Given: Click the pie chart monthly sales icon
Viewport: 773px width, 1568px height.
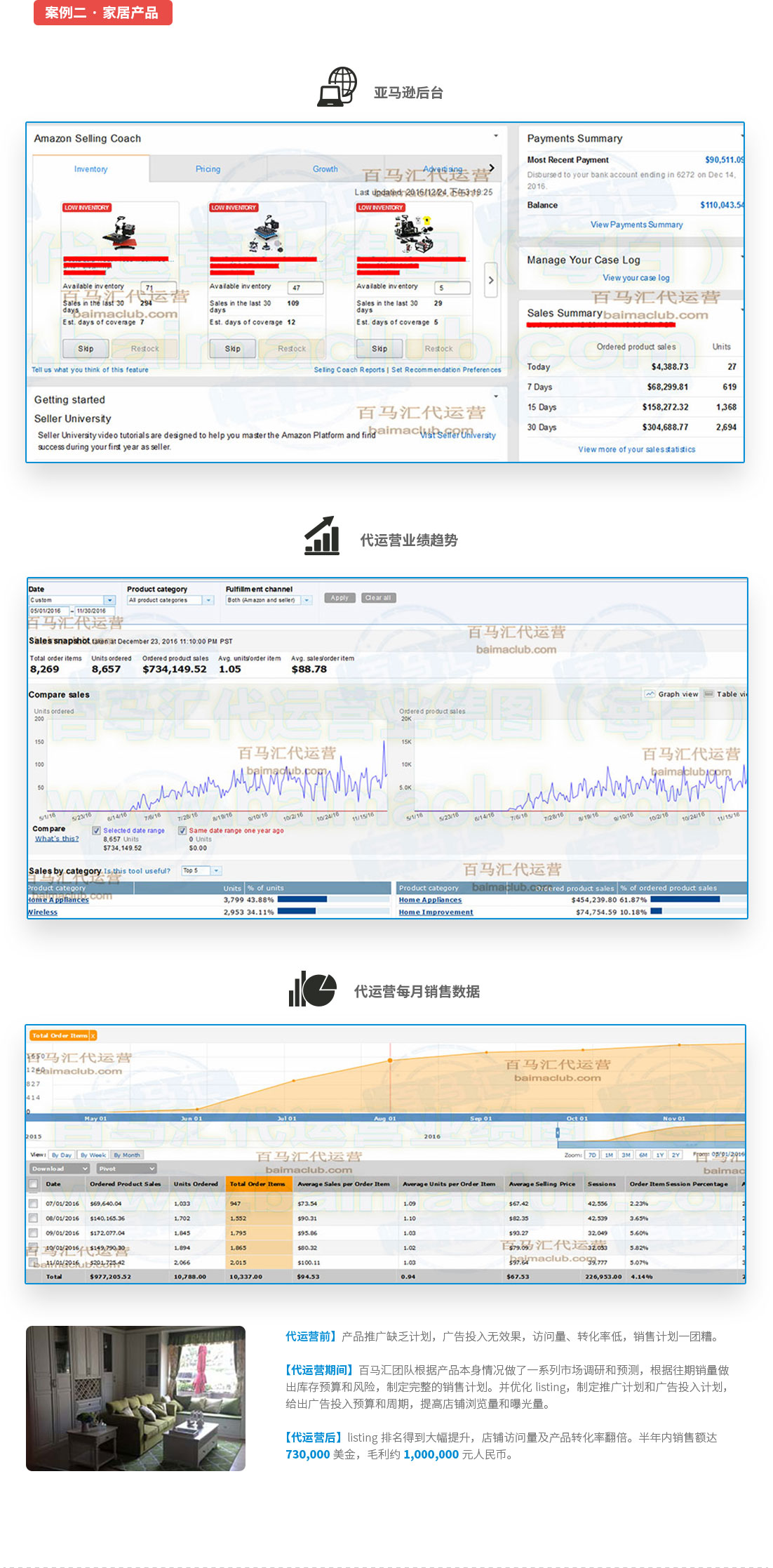Looking at the screenshot, I should (313, 989).
